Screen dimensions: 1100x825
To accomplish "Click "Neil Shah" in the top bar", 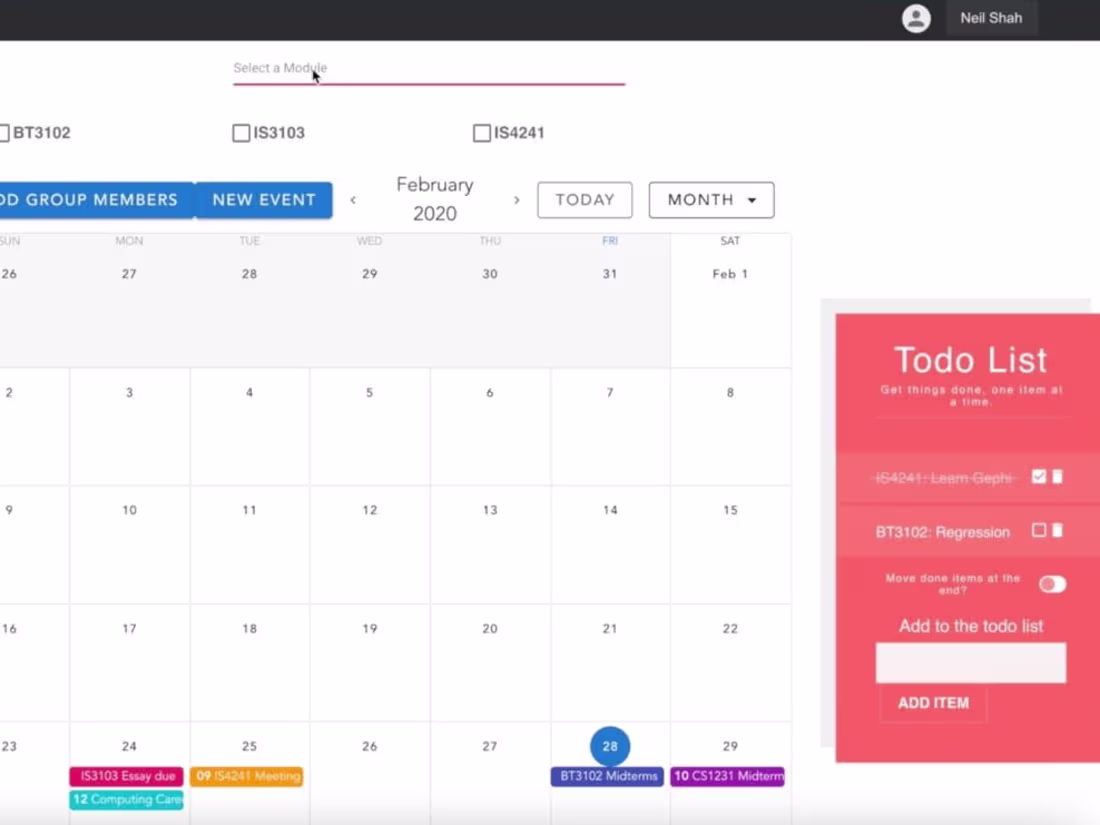I will click(991, 18).
